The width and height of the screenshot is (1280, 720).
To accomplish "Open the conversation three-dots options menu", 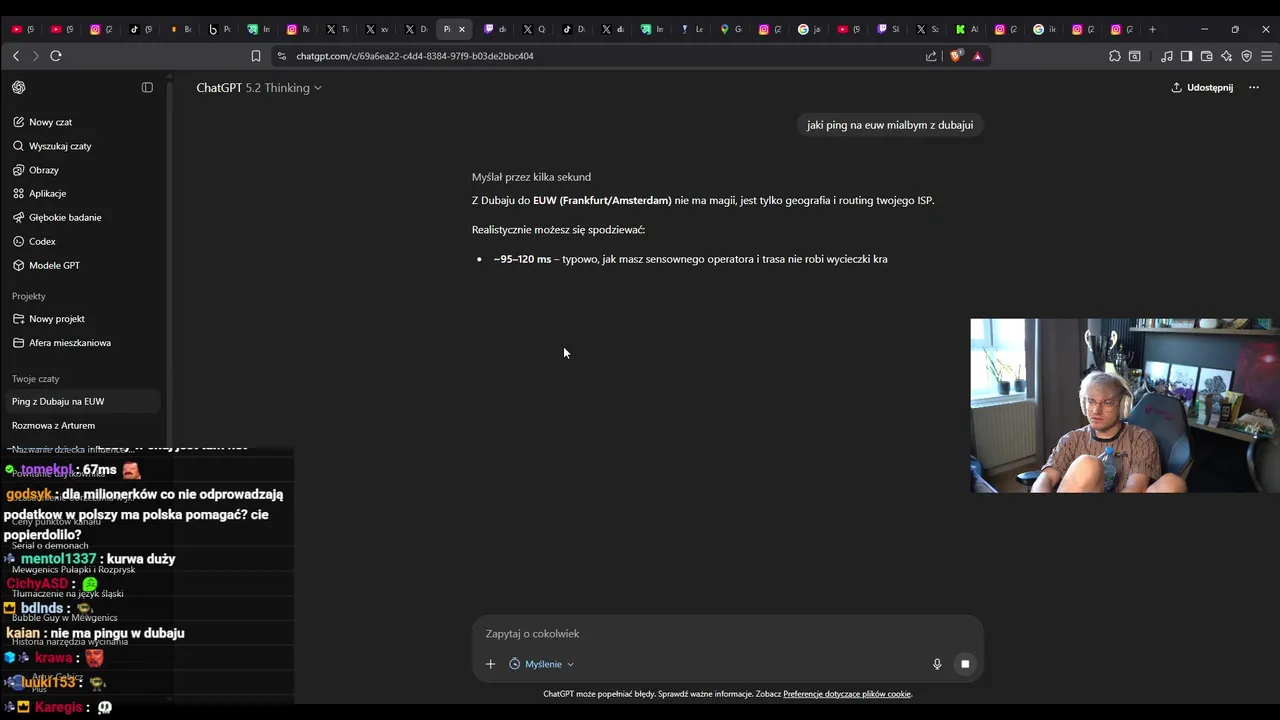I will (x=1254, y=88).
